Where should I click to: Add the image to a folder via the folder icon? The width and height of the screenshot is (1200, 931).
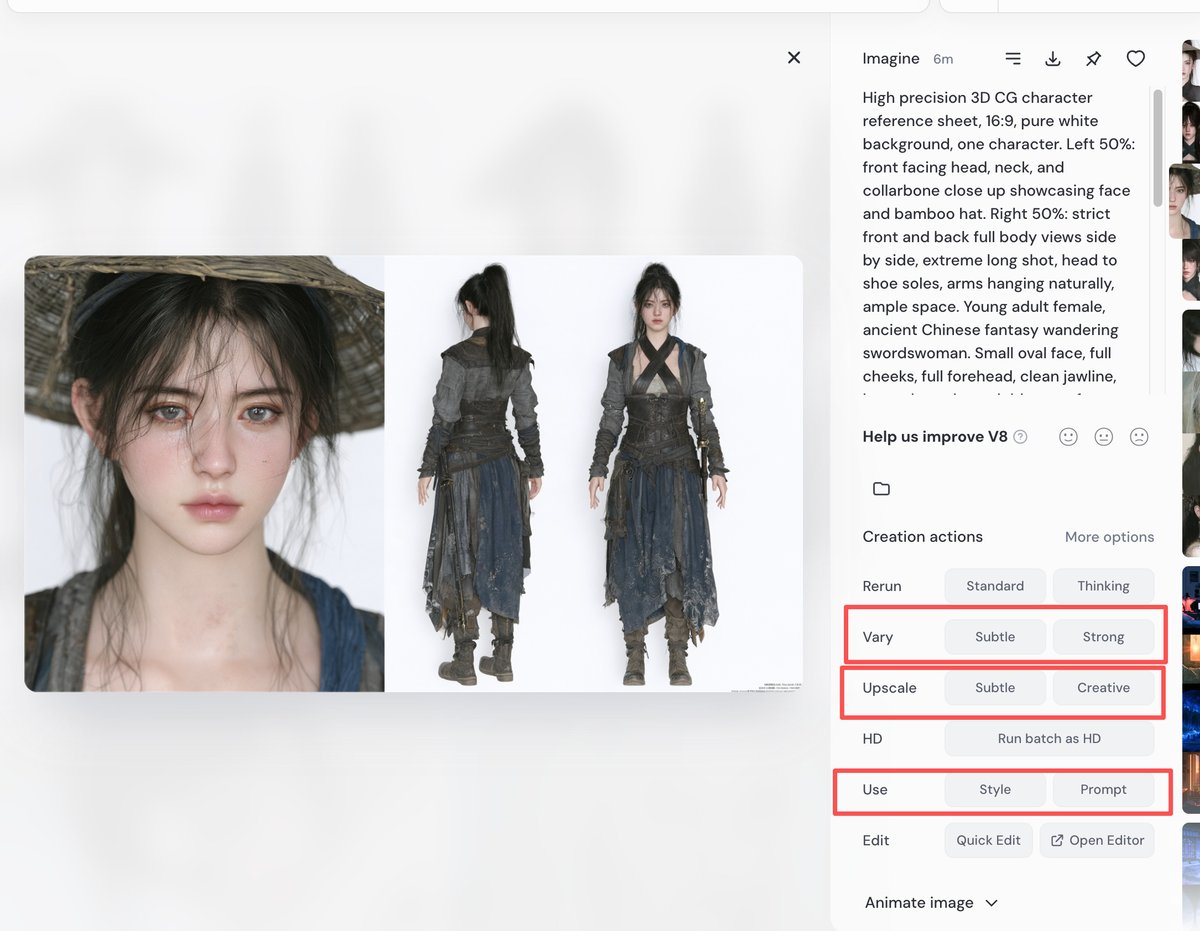coord(881,489)
